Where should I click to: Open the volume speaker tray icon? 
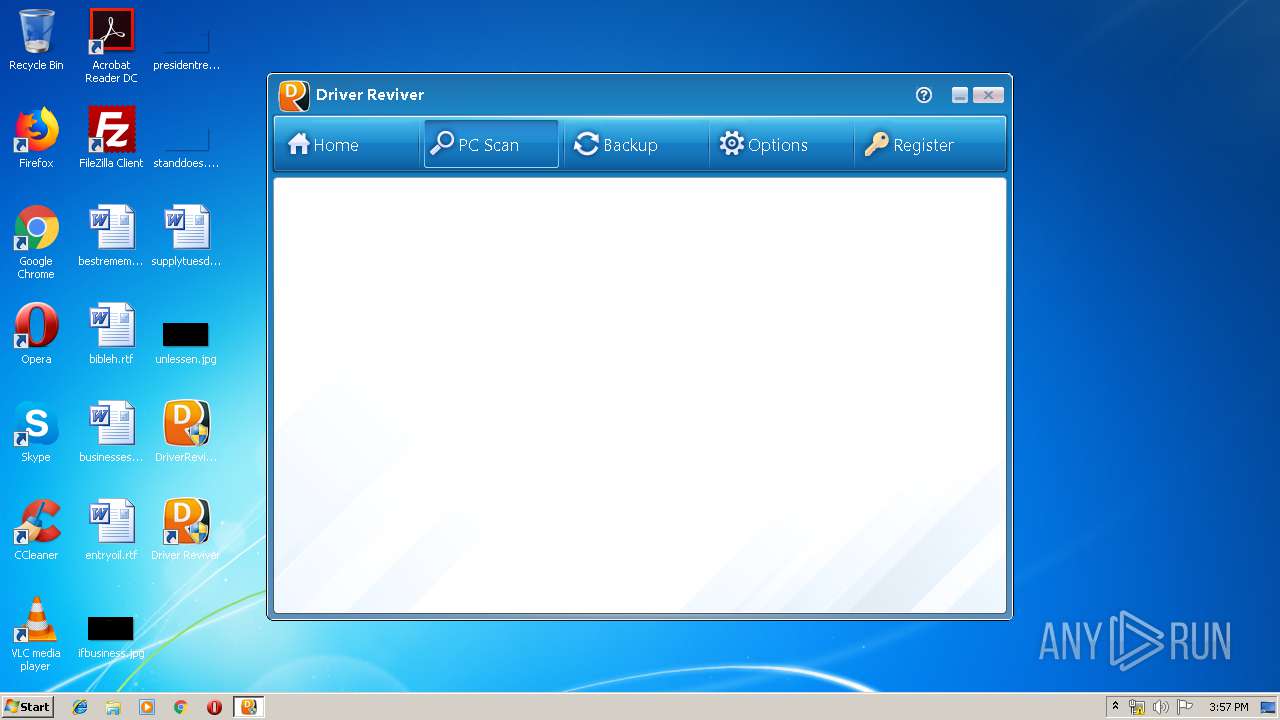(1161, 707)
